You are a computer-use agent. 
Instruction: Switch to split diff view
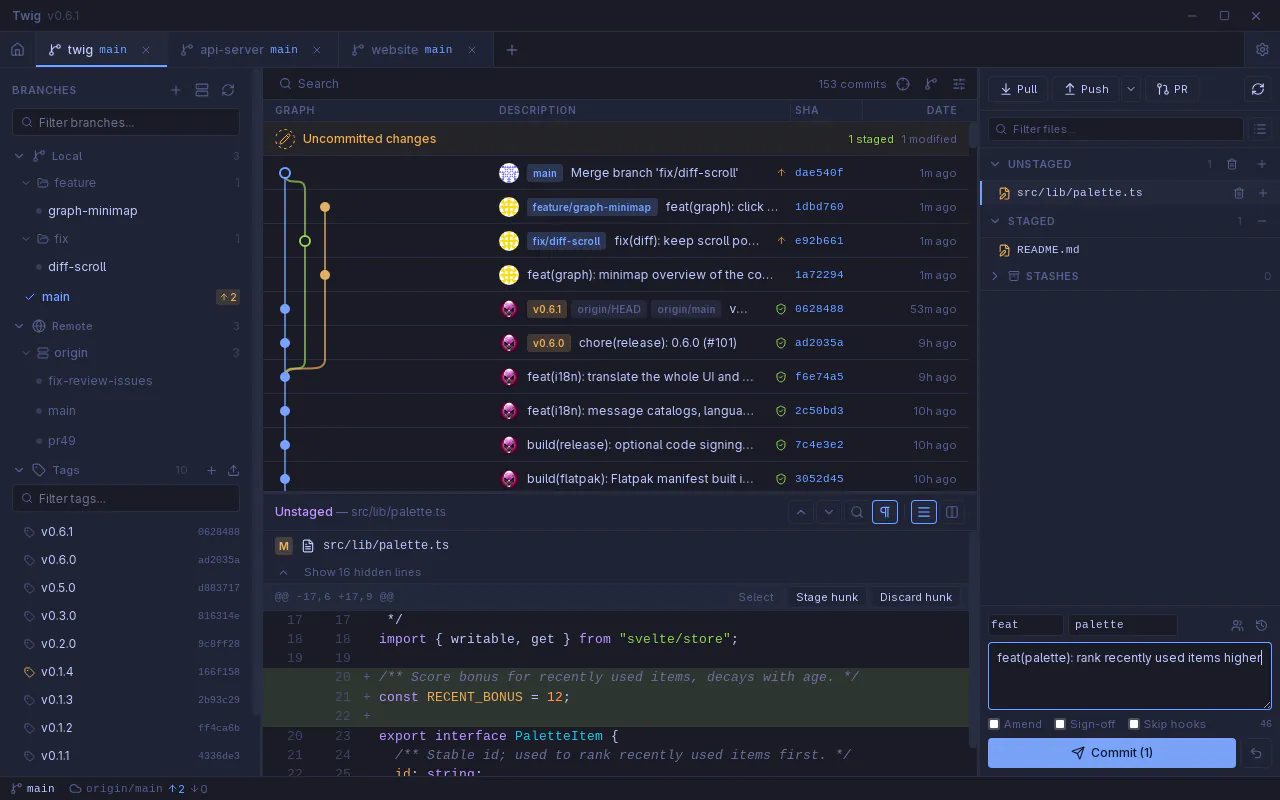click(952, 512)
